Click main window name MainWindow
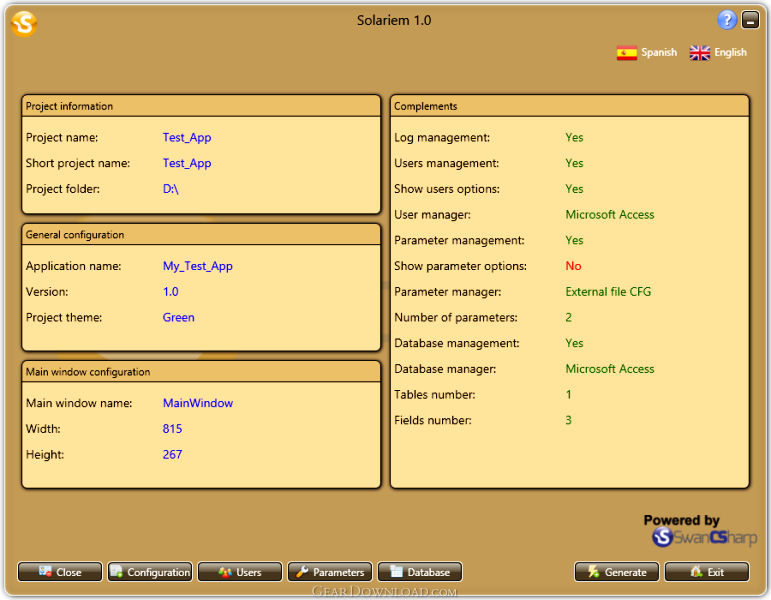This screenshot has width=771, height=600. click(x=198, y=403)
